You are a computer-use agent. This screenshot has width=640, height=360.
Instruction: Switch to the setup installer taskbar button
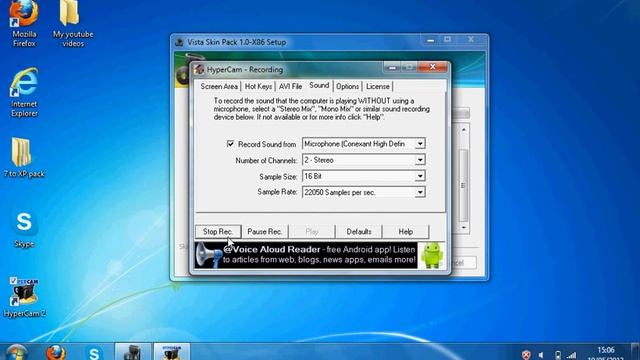(133, 352)
